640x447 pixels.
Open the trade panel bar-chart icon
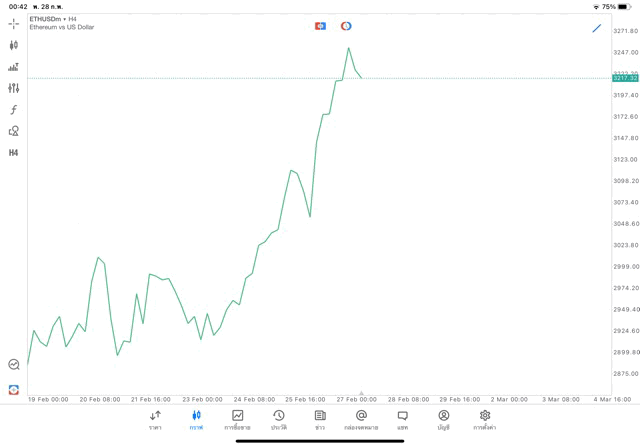(x=13, y=67)
